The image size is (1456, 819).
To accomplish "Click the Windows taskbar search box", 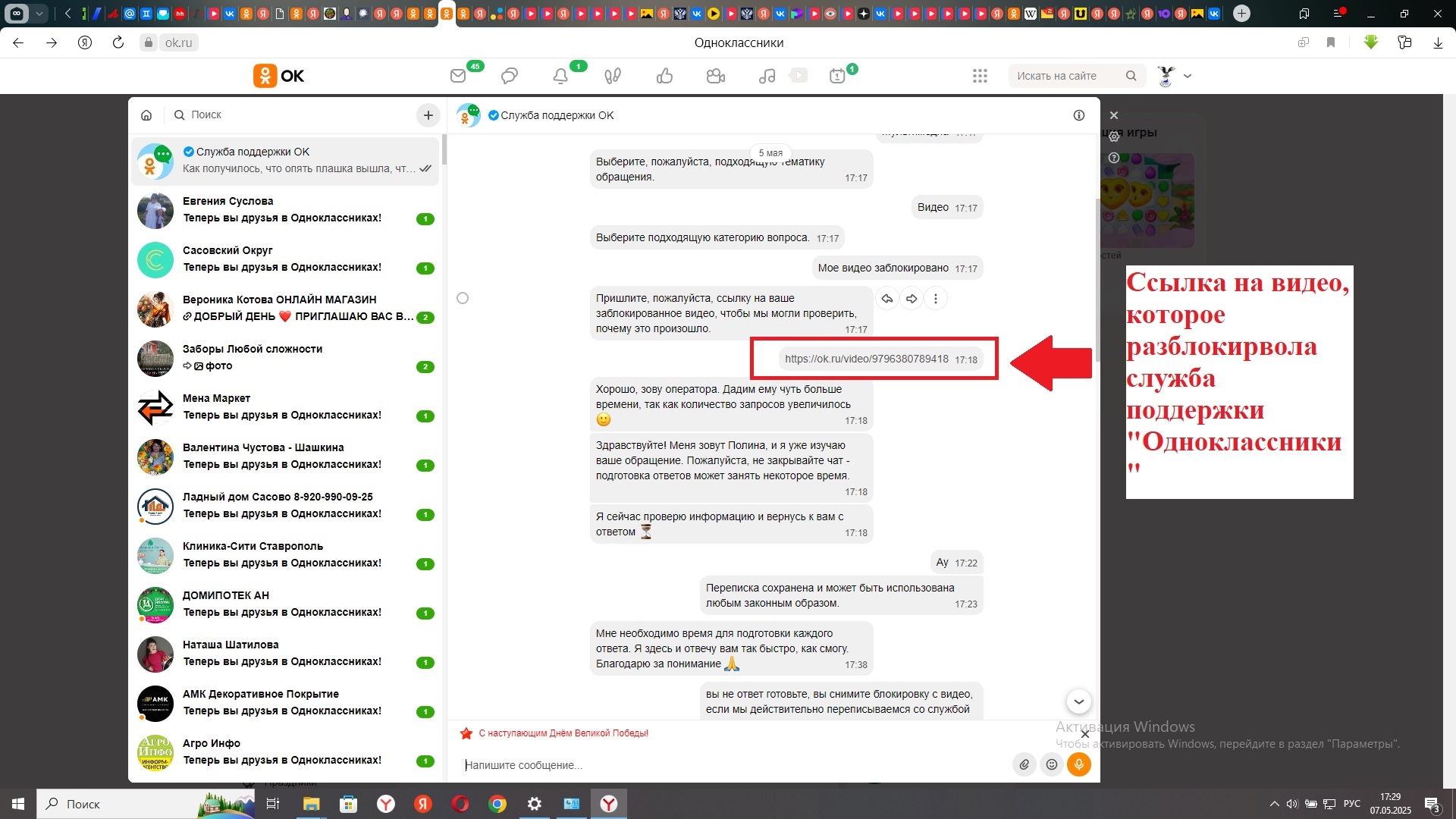I will (144, 804).
